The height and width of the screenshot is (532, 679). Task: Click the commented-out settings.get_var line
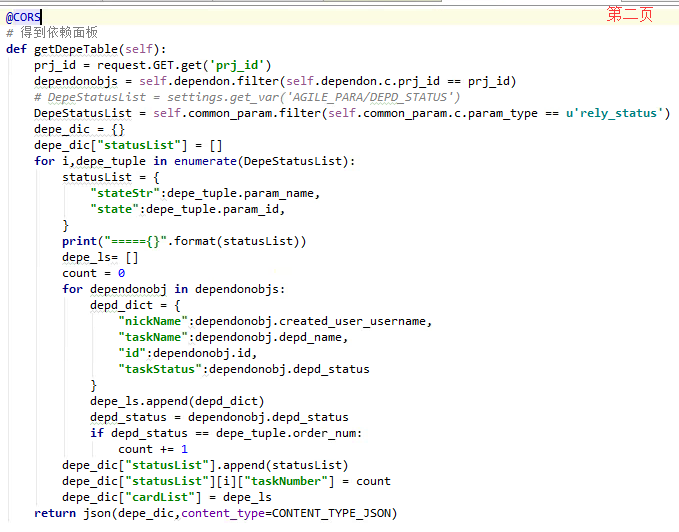coord(247,97)
